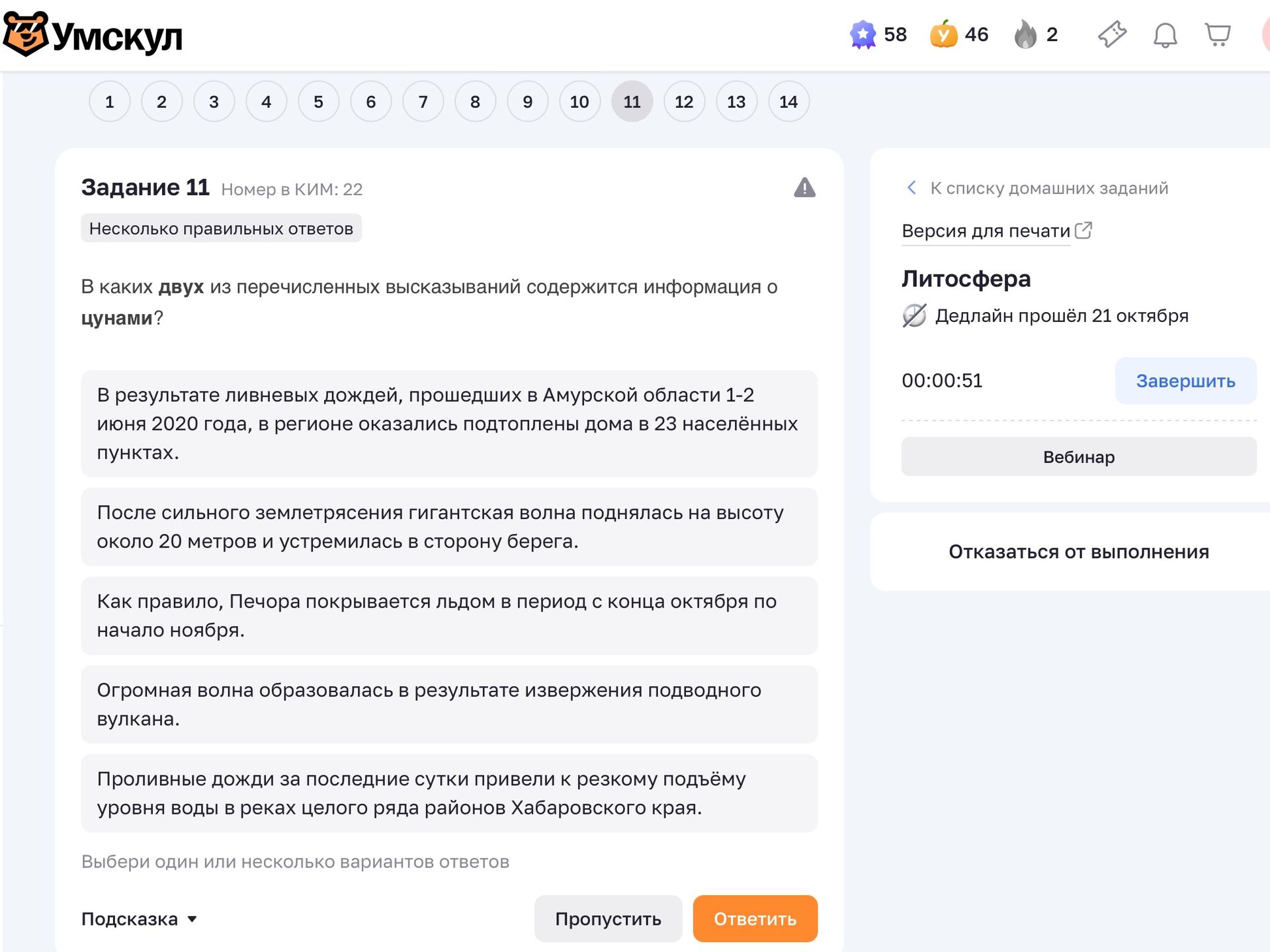Report a problem via warning triangle icon
The image size is (1270, 952).
pyautogui.click(x=804, y=188)
